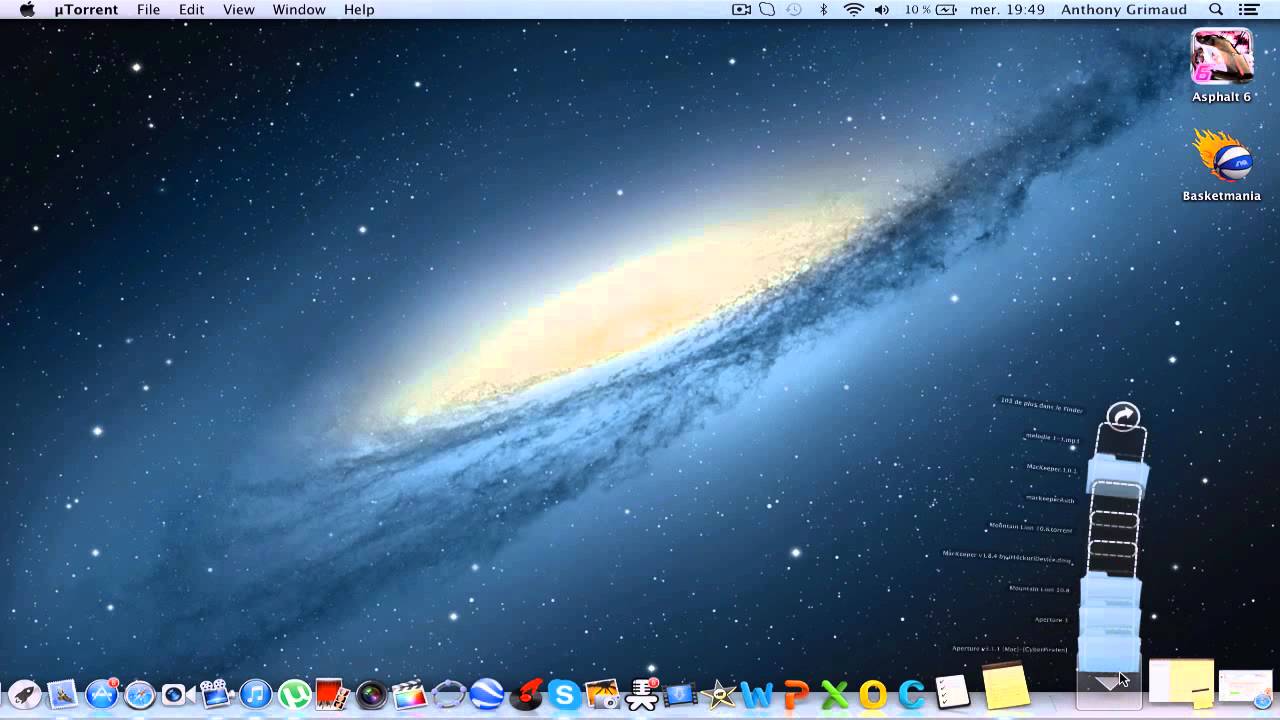Open Launchpad from the Dock
The width and height of the screenshot is (1280, 720).
25,693
